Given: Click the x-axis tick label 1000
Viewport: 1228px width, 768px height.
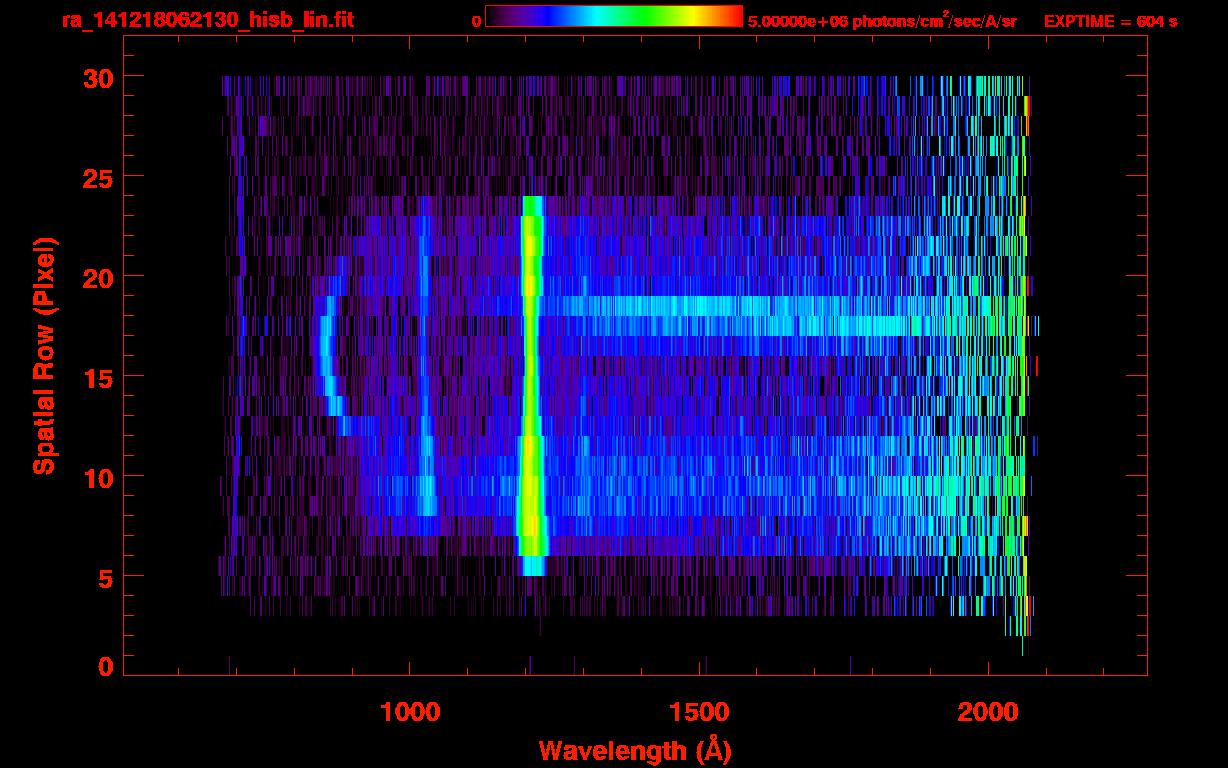Looking at the screenshot, I should tap(410, 712).
